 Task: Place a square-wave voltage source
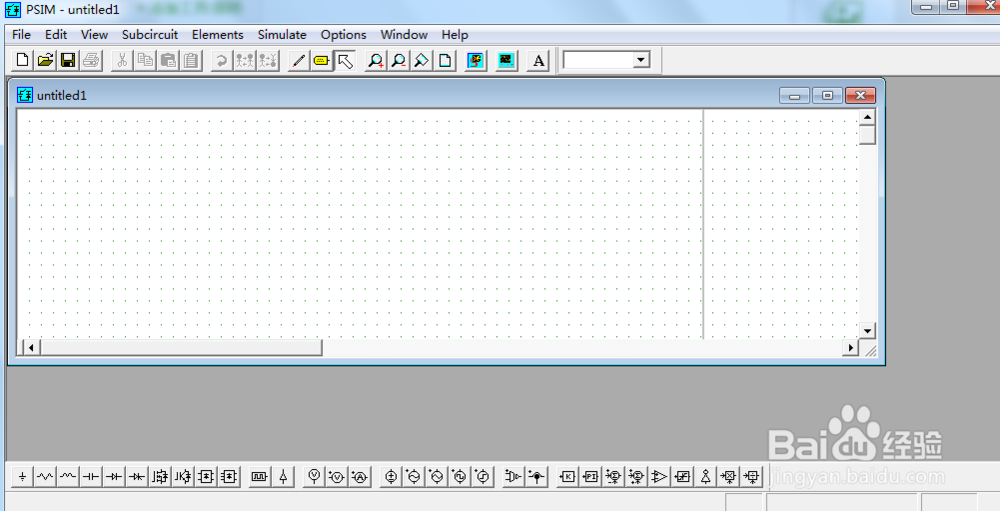click(460, 477)
